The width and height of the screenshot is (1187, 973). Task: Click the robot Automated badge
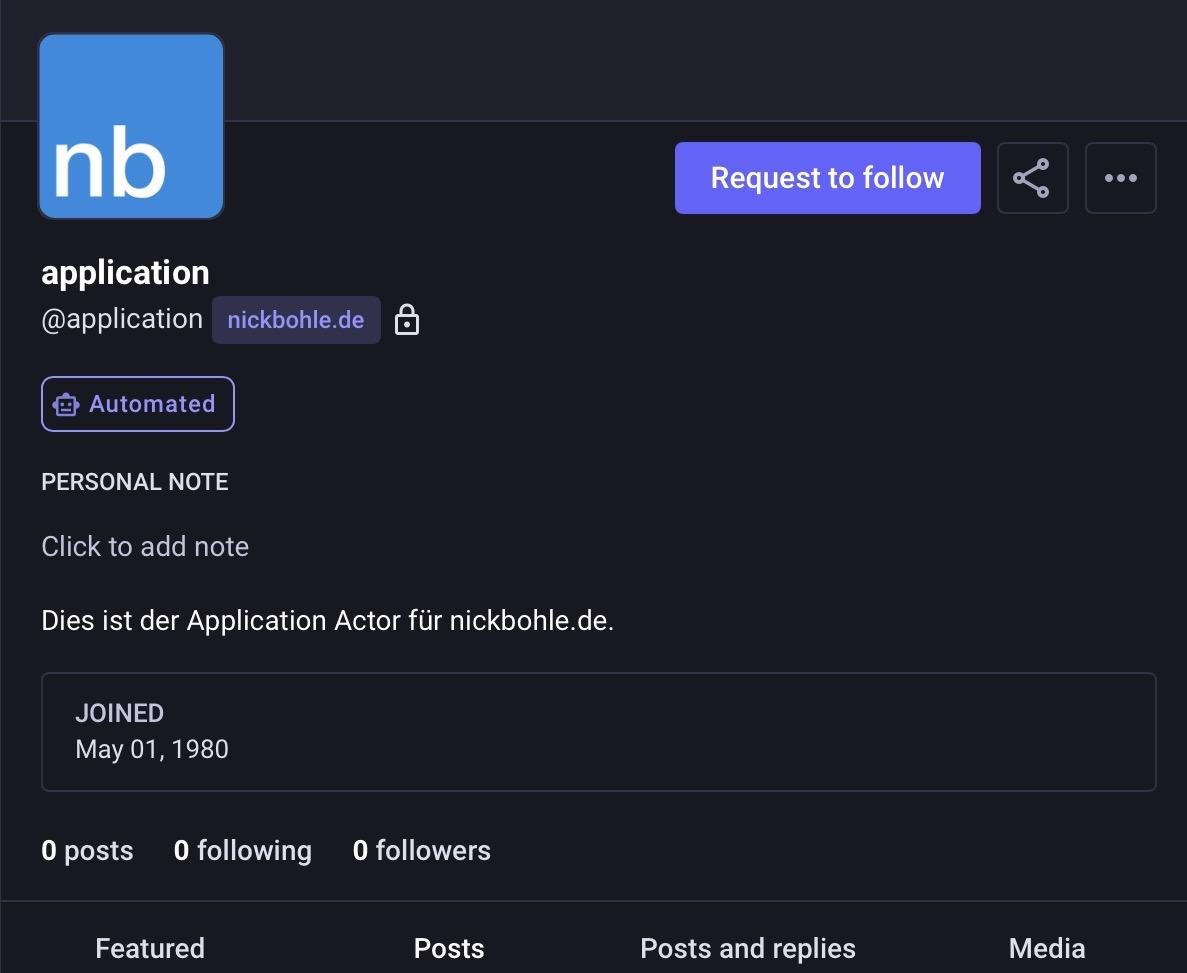click(138, 404)
